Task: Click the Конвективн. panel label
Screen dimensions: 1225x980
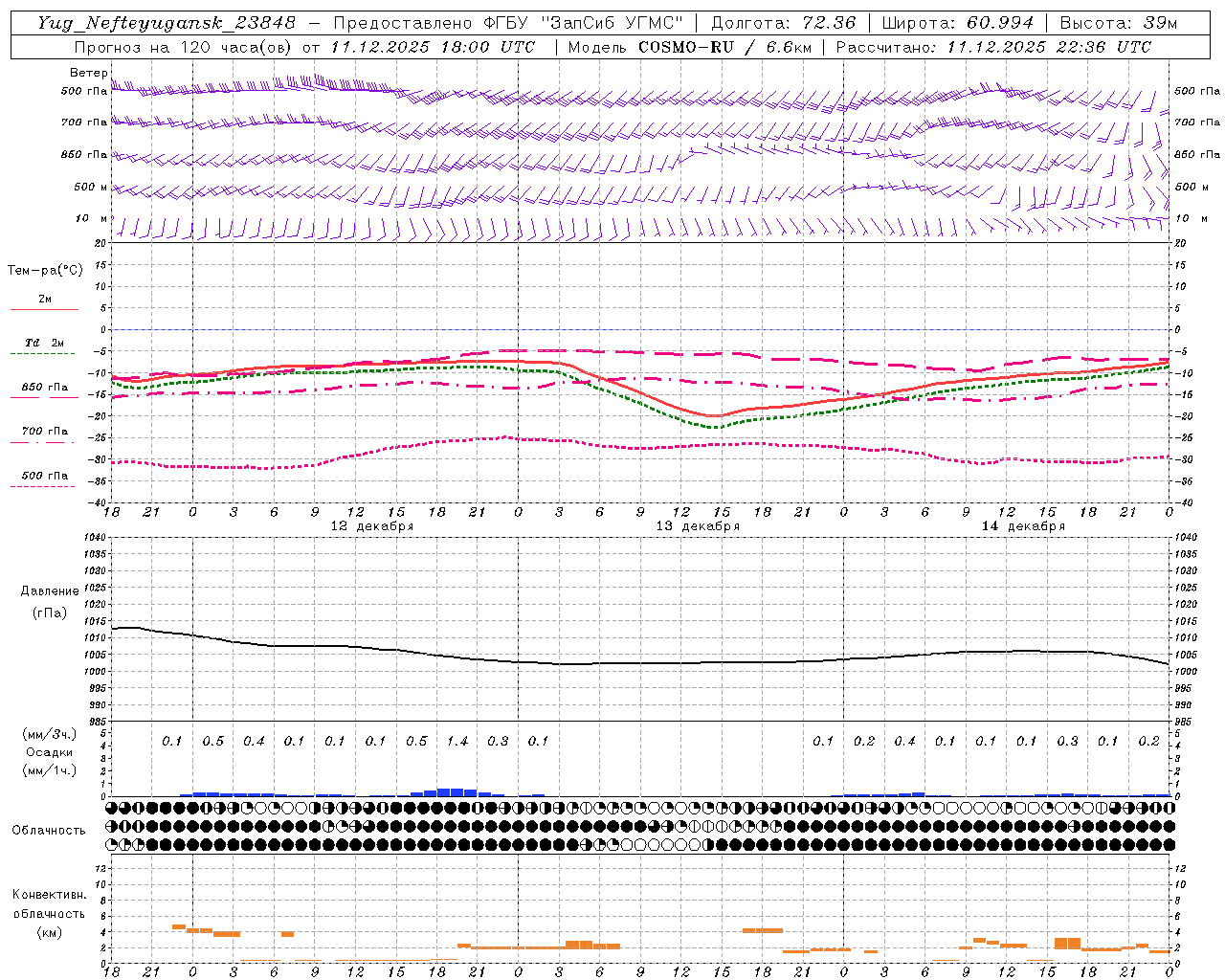Action: [x=50, y=895]
